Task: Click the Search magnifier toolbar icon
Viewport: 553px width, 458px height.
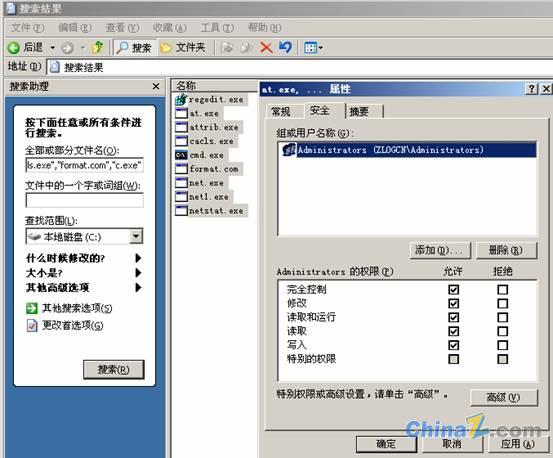Action: [122, 47]
